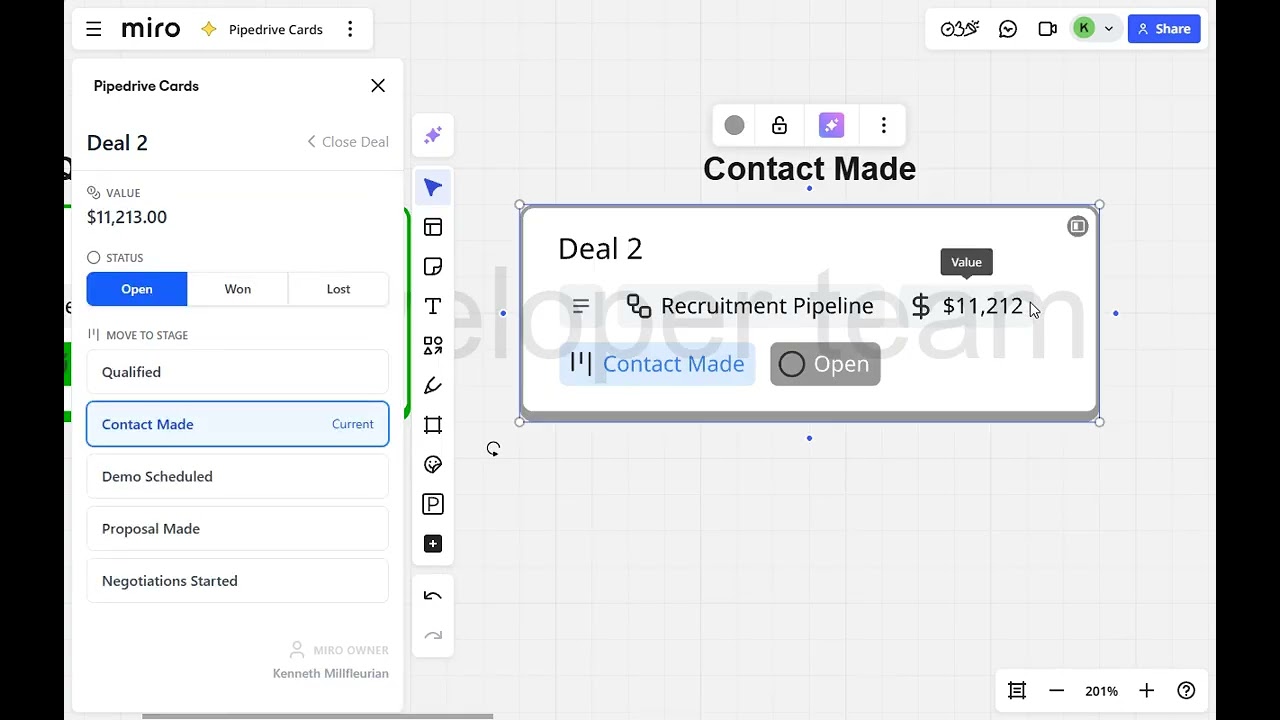Image resolution: width=1280 pixels, height=720 pixels.
Task: Open board options three-dot menu
Action: [350, 29]
